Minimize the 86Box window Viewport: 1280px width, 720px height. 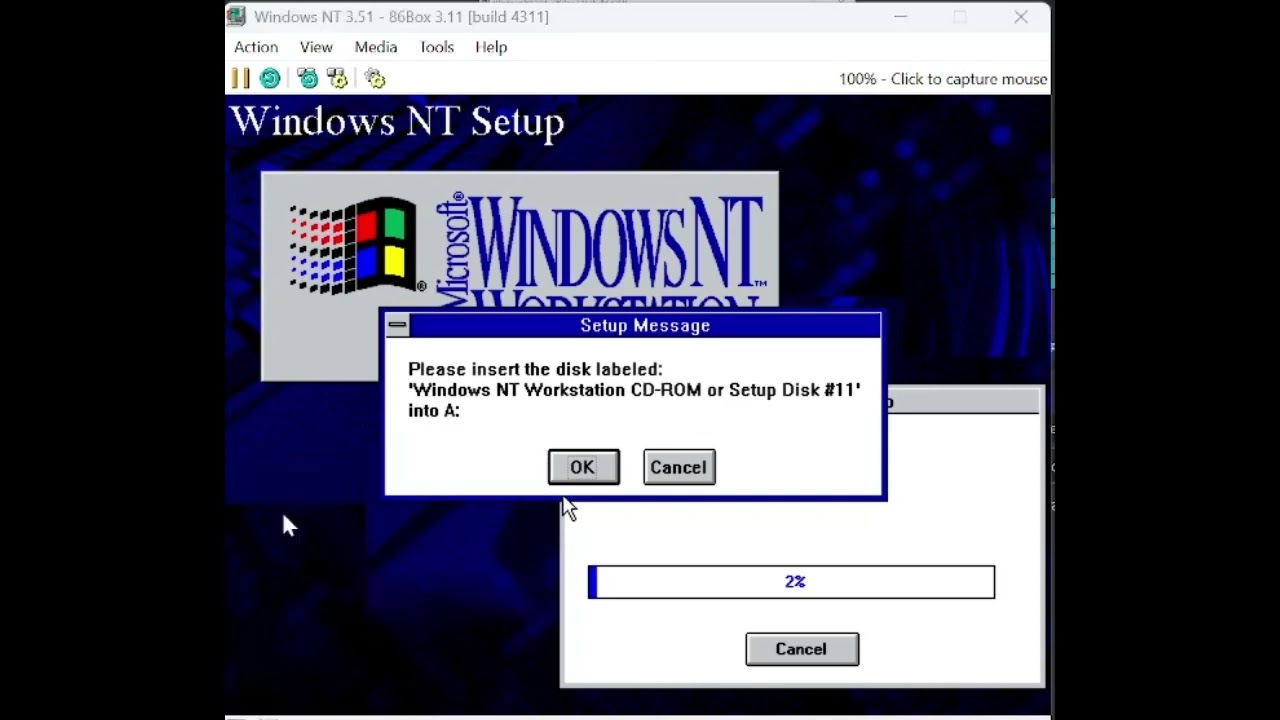900,16
